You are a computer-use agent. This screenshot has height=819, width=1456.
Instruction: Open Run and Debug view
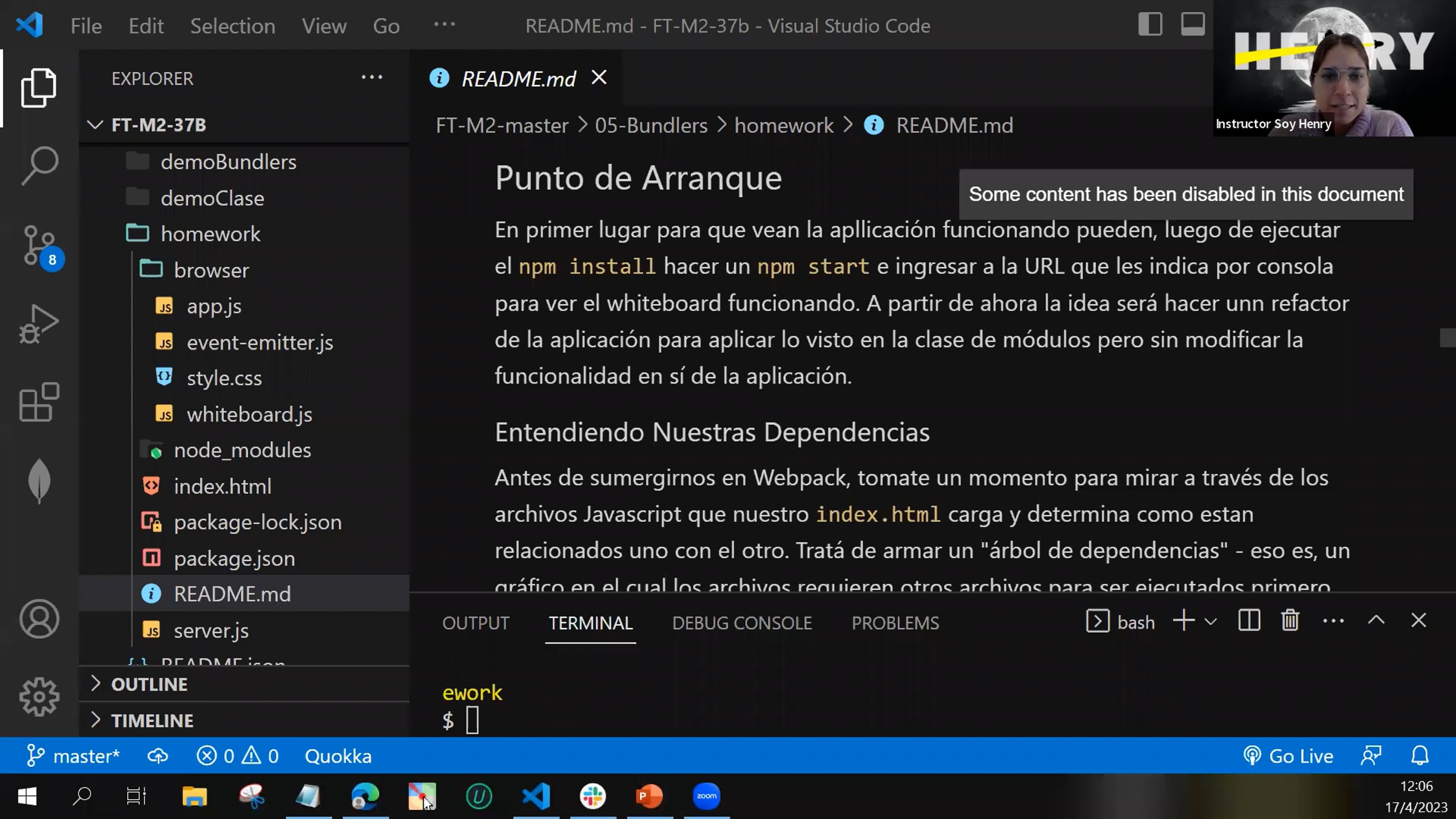[x=39, y=323]
